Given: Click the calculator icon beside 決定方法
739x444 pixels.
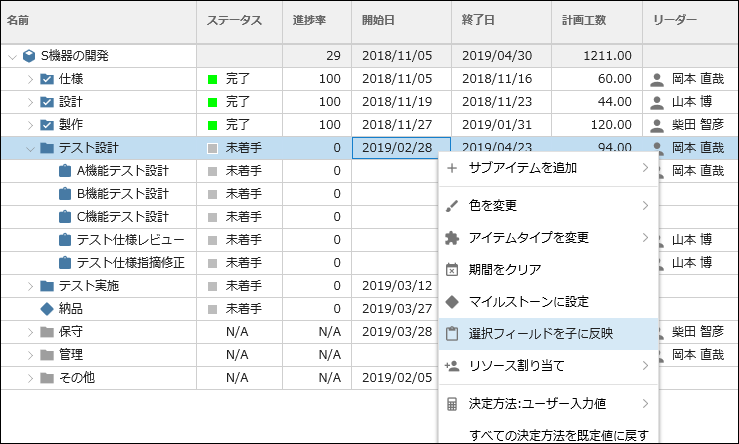Looking at the screenshot, I should [x=452, y=404].
